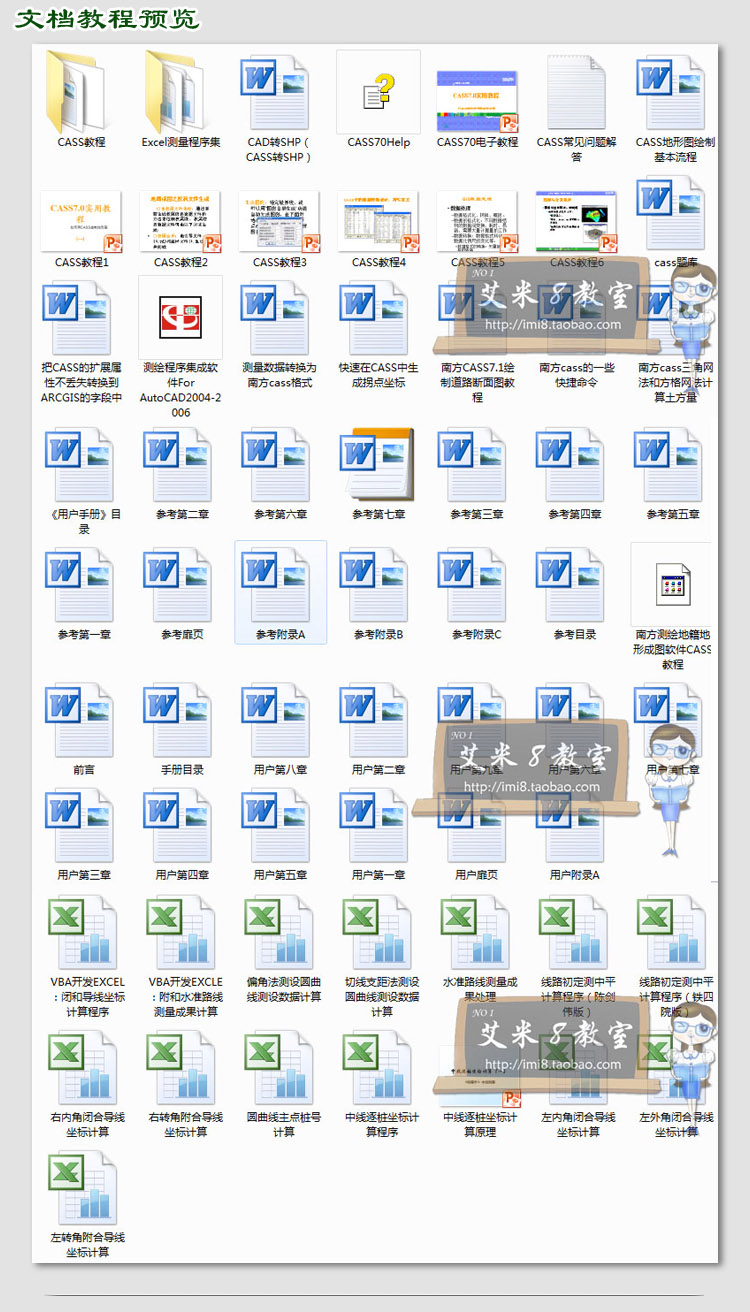Click the 南方cass三角网法和方格网法计算土方量 file name
750x1312 pixels.
tap(675, 382)
